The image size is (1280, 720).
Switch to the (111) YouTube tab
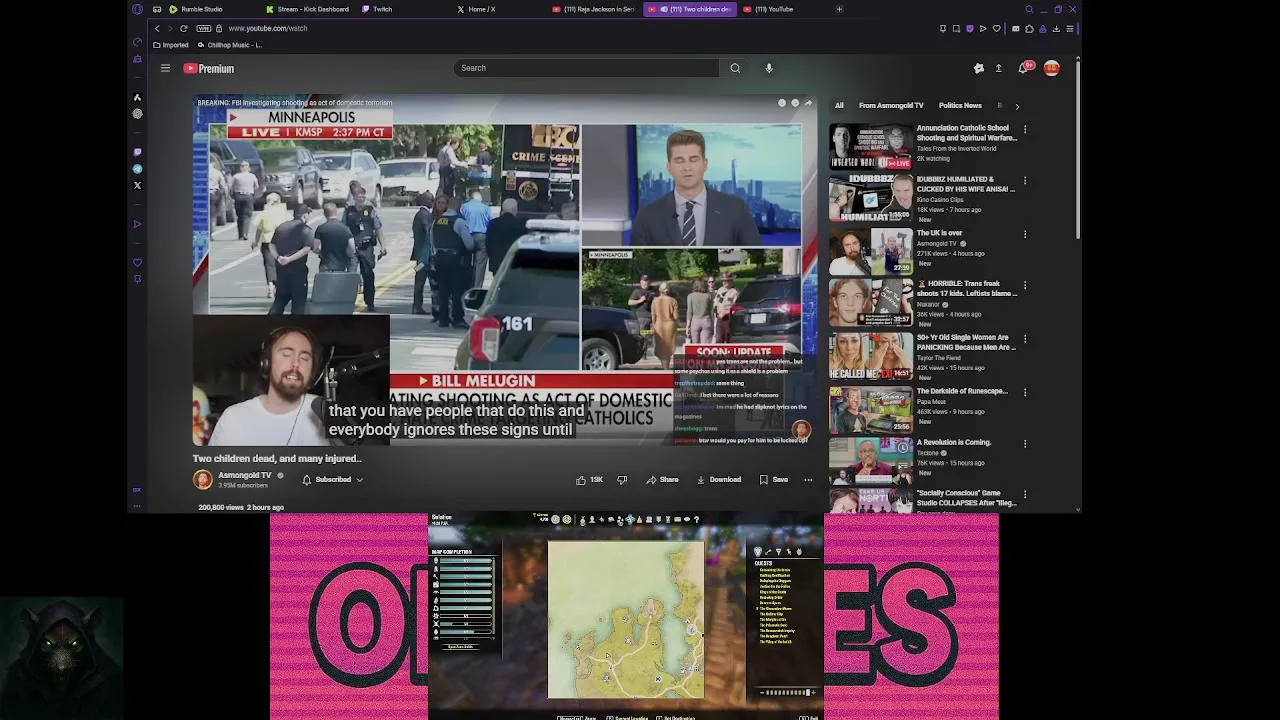[768, 9]
